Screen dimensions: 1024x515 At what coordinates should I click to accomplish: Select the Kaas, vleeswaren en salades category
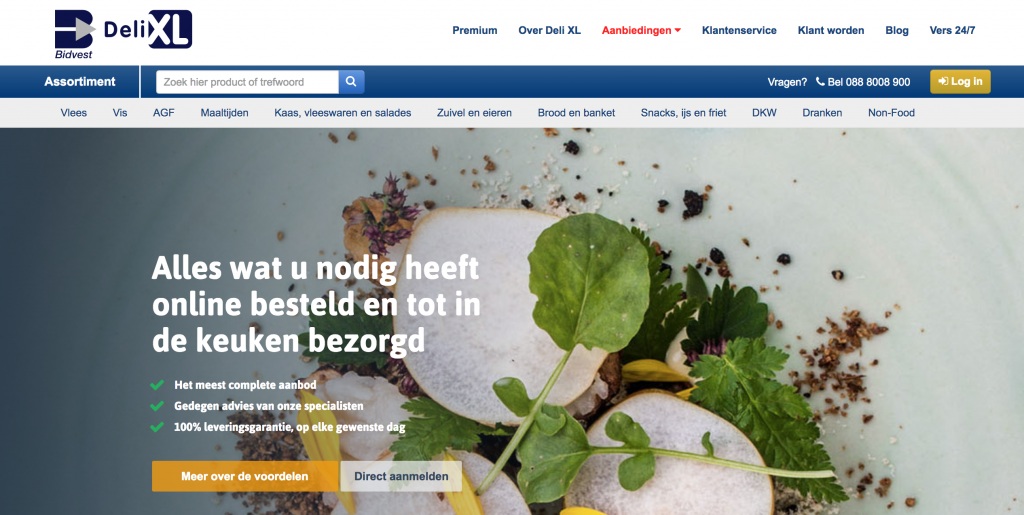pos(343,113)
